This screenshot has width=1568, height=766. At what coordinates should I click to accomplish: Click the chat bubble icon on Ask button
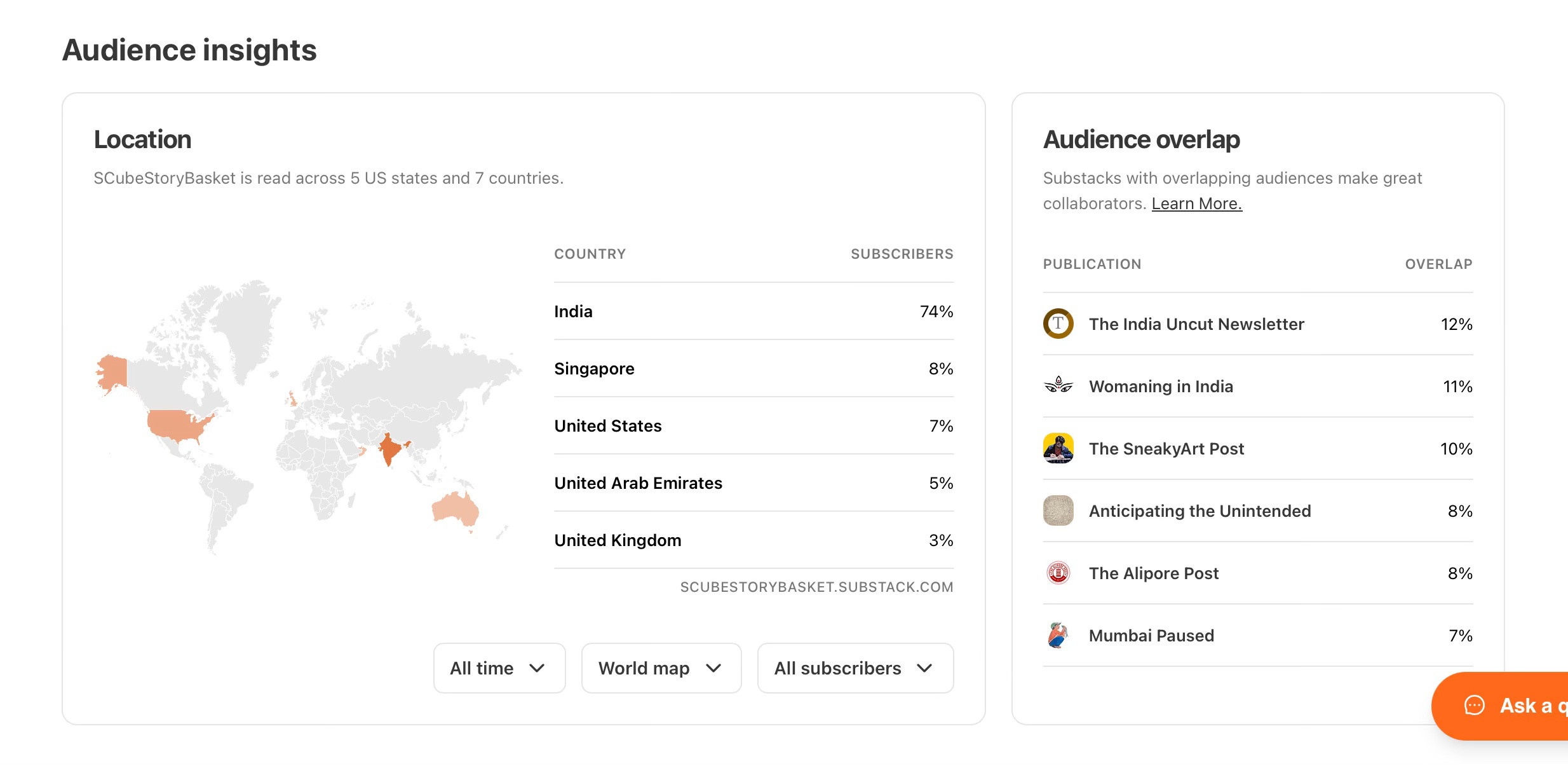click(1474, 706)
